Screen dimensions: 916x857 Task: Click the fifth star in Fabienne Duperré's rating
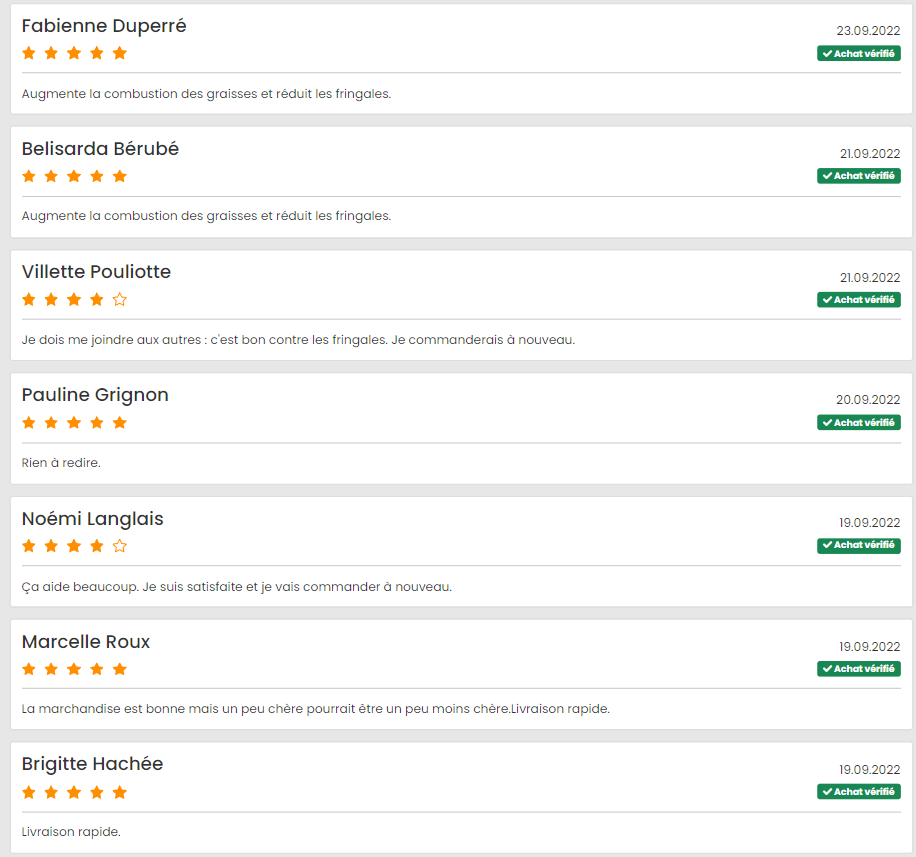[x=120, y=53]
